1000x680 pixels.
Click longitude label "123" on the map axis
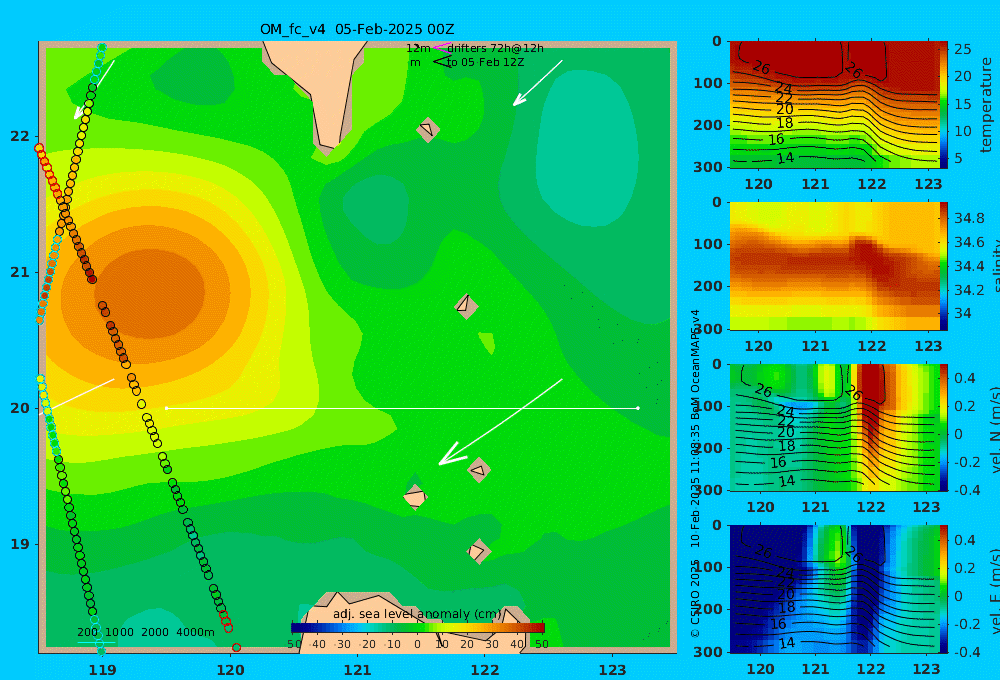pos(612,670)
